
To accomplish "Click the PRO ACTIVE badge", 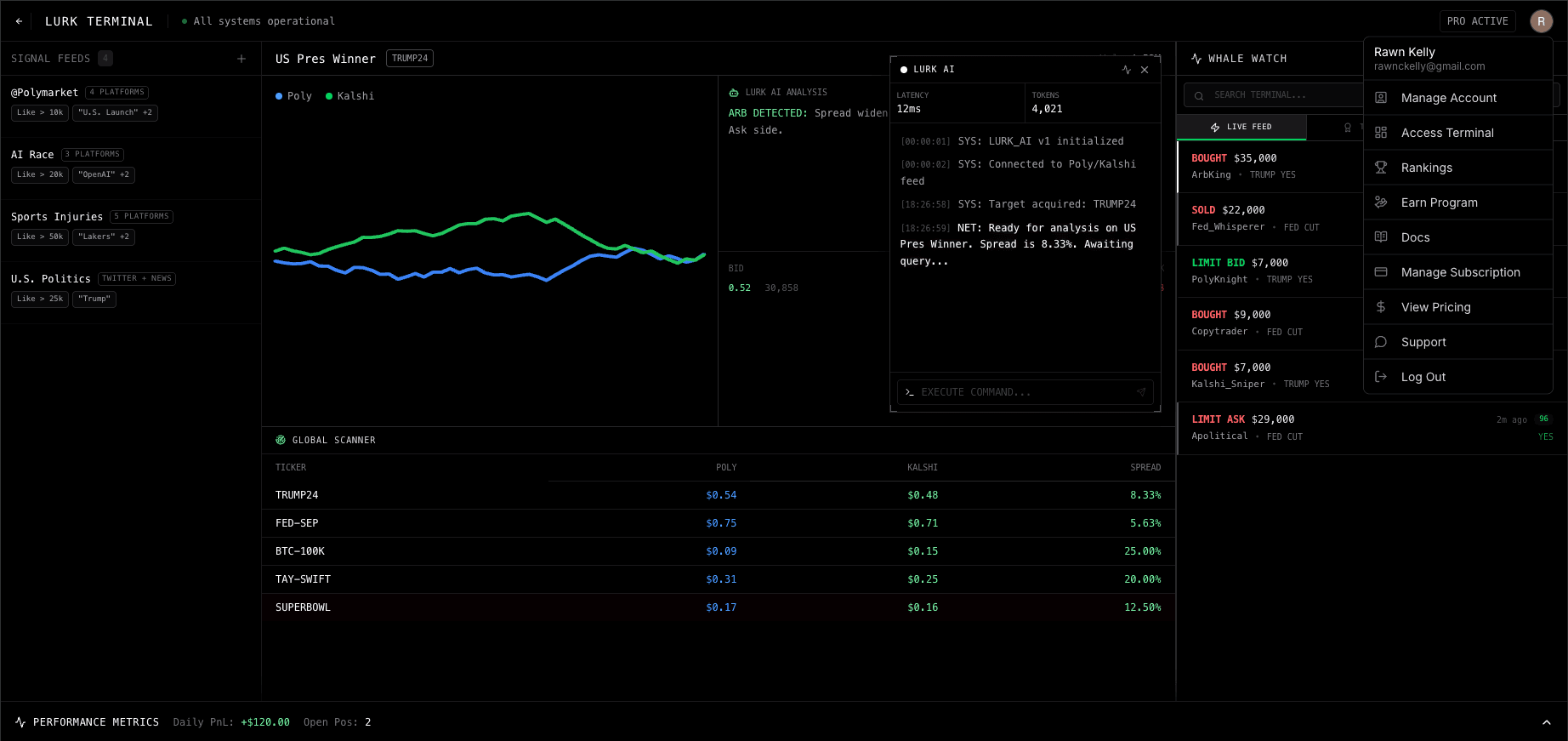I will 1477,21.
